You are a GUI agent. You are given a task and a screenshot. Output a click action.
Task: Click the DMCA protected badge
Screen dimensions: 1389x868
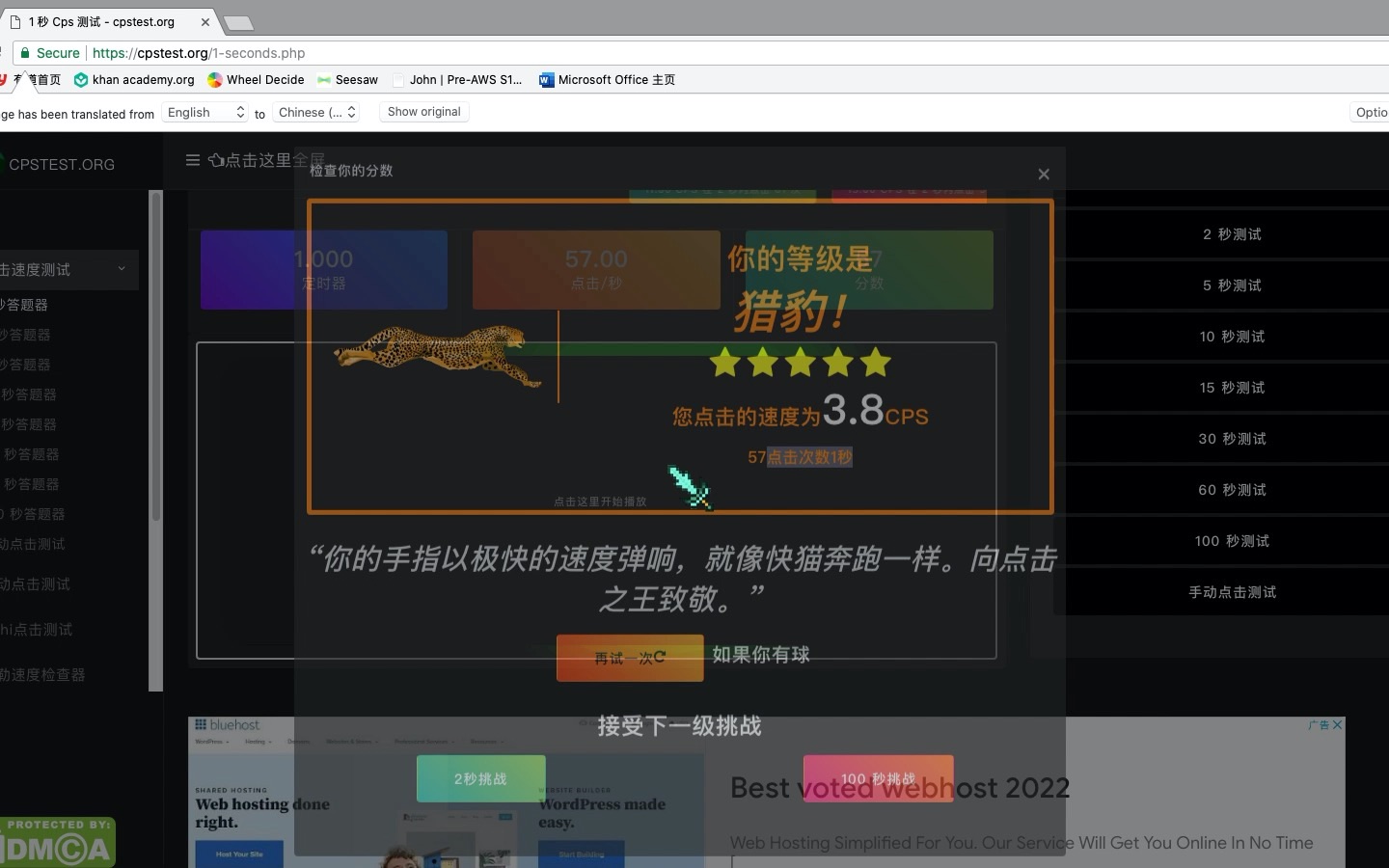[x=56, y=841]
